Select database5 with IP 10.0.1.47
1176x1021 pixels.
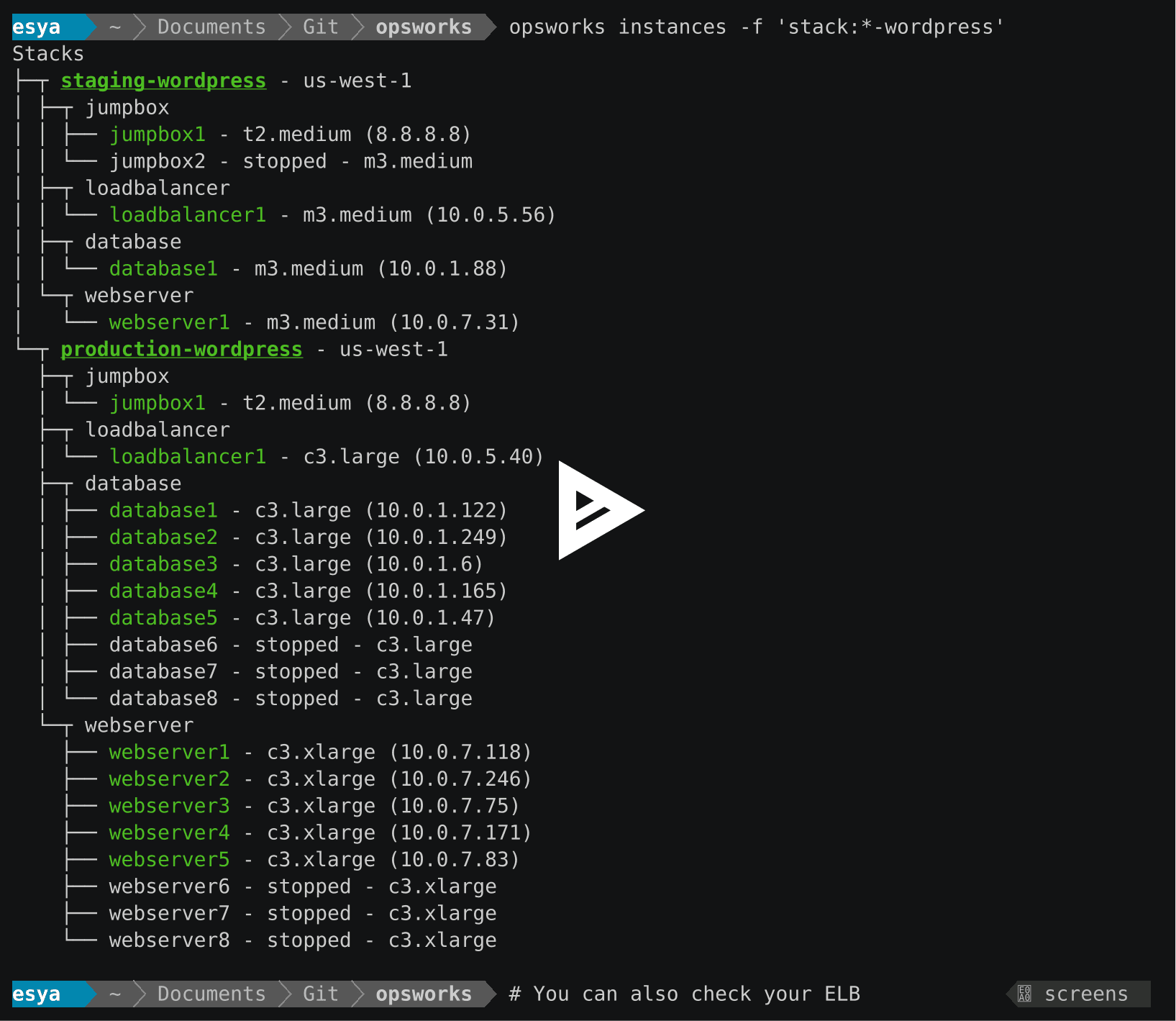(302, 618)
